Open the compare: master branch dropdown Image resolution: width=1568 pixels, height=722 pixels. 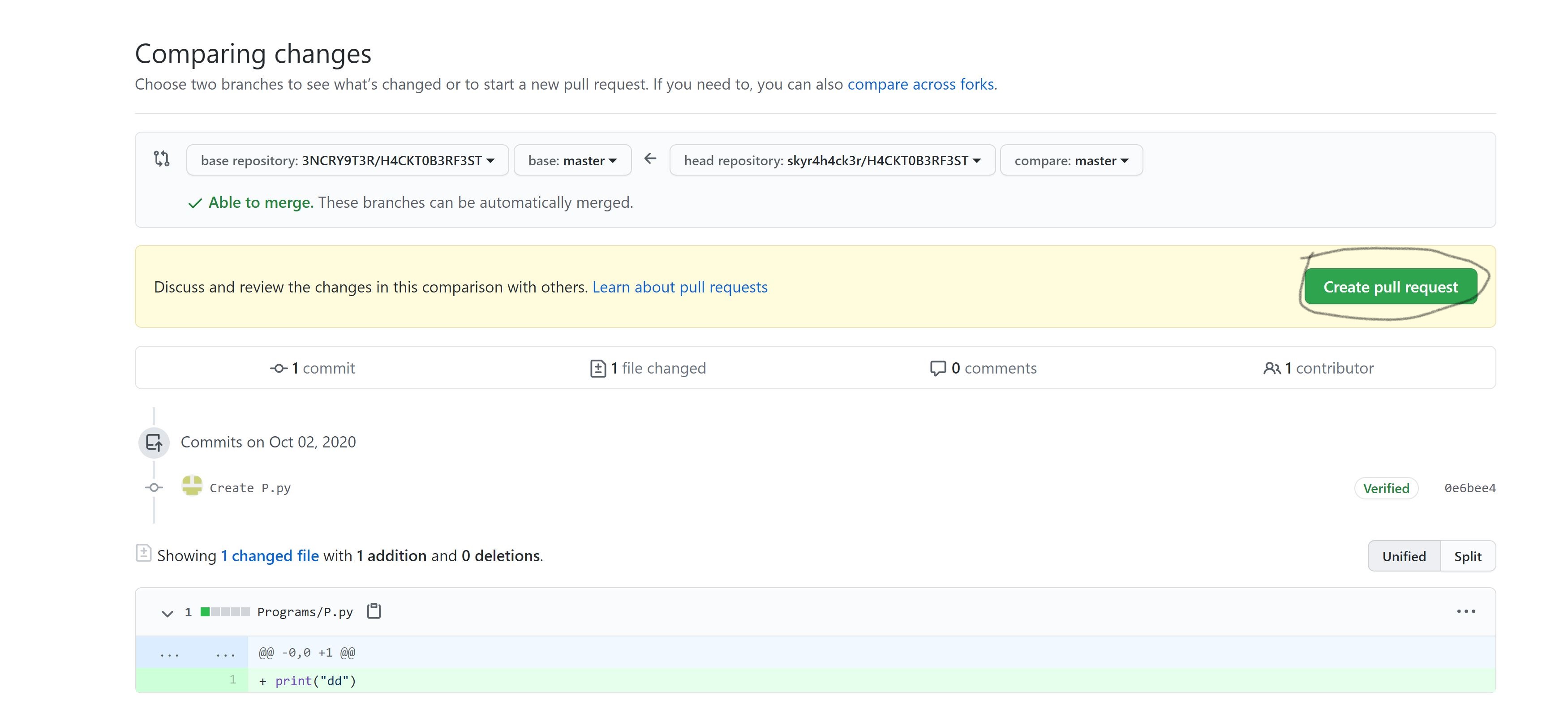coord(1071,161)
